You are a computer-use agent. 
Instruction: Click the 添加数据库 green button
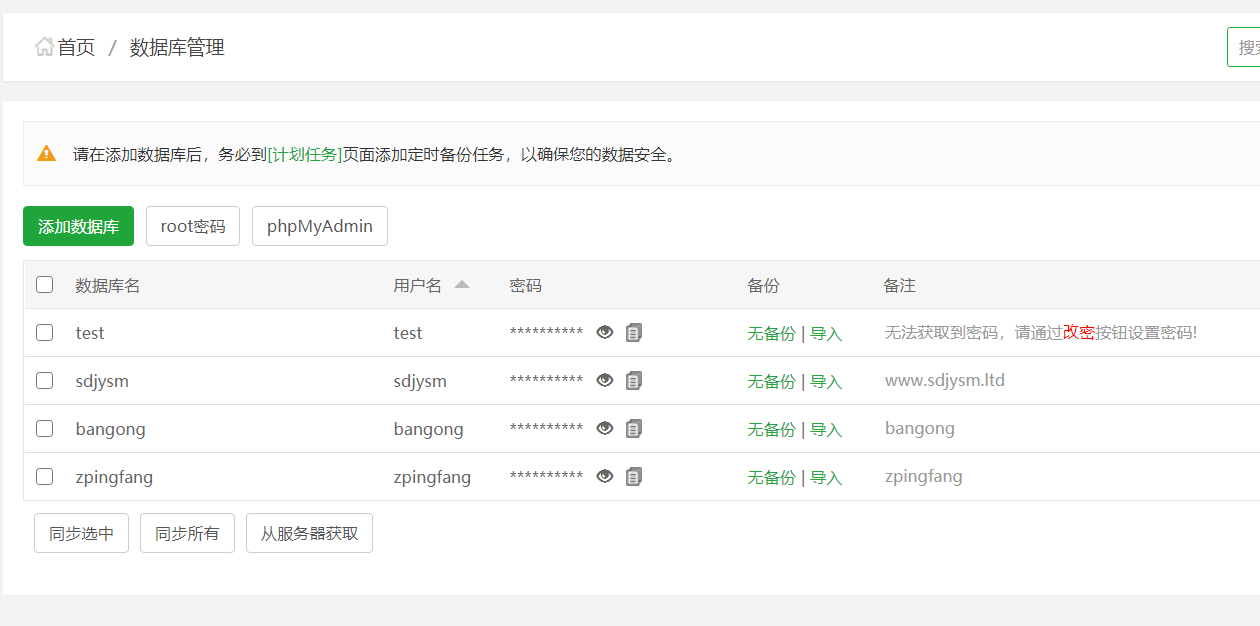coord(78,226)
